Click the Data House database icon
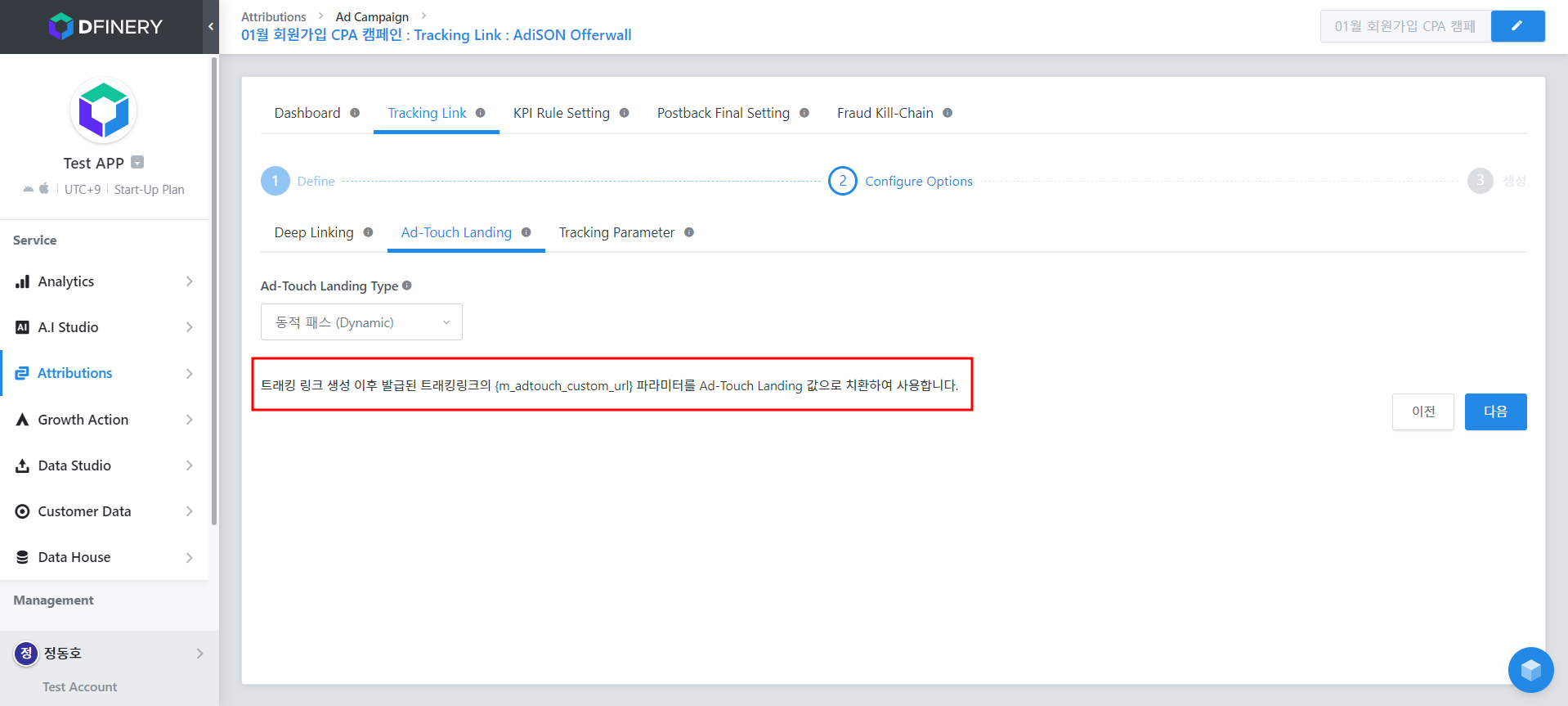1568x706 pixels. click(x=22, y=557)
